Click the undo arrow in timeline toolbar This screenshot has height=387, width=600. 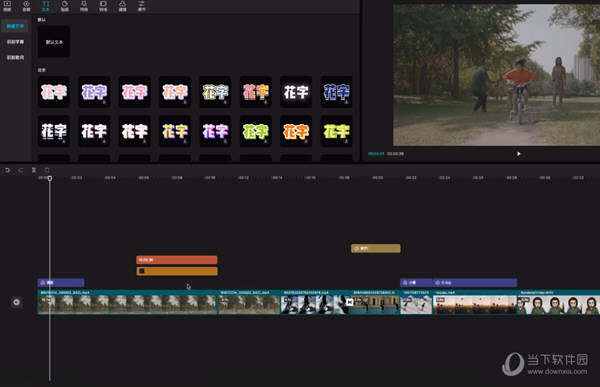click(x=7, y=170)
